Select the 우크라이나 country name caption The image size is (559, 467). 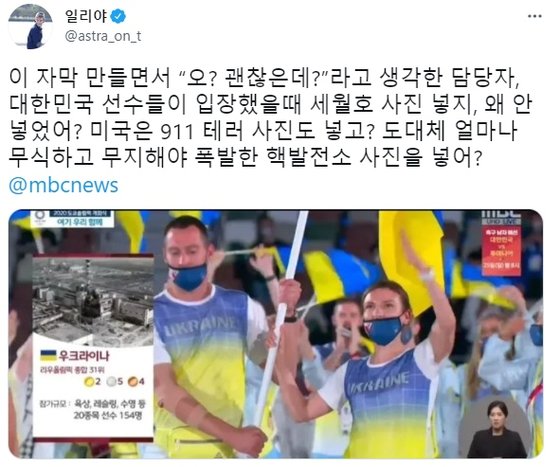(84, 355)
